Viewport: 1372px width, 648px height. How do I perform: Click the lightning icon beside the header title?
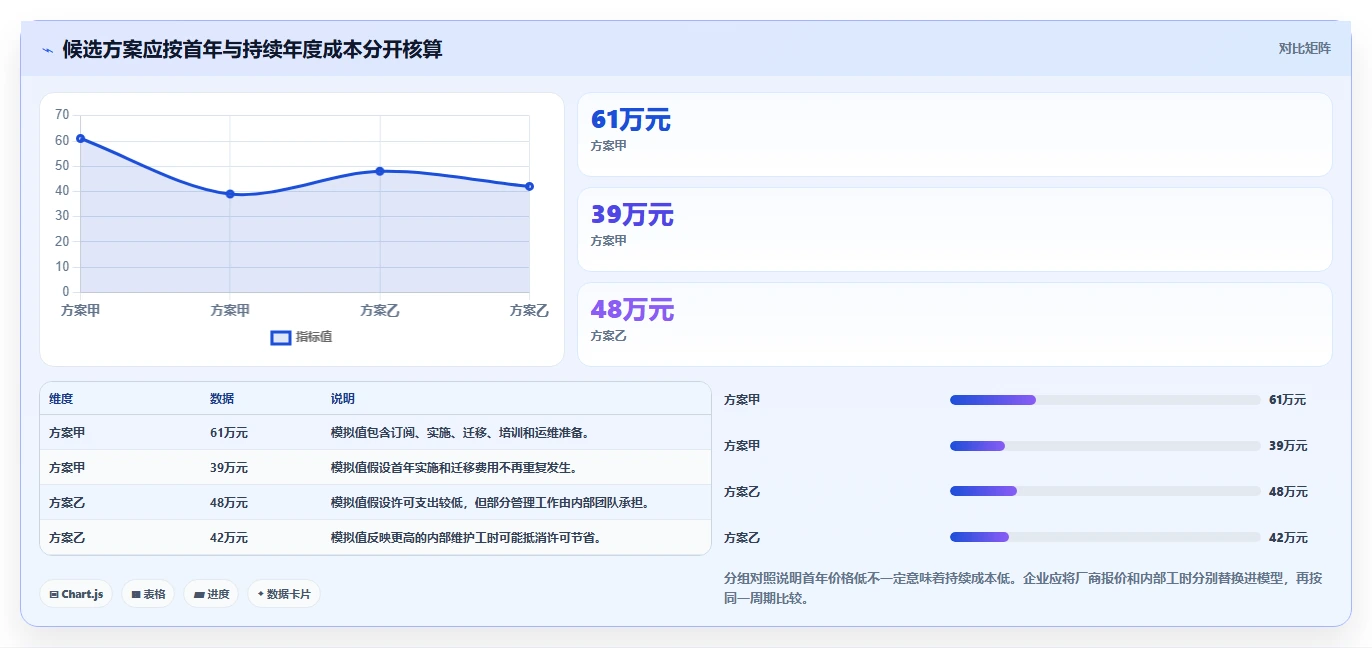tap(47, 49)
